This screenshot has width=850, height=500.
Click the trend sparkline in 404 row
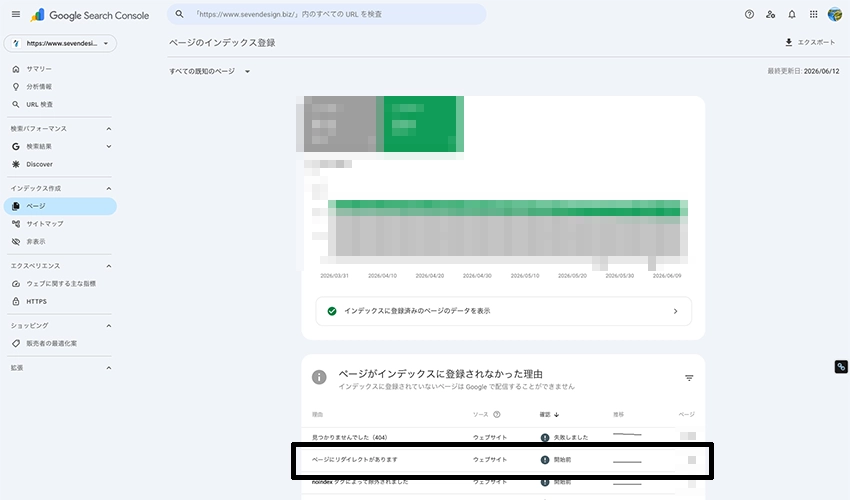click(627, 435)
